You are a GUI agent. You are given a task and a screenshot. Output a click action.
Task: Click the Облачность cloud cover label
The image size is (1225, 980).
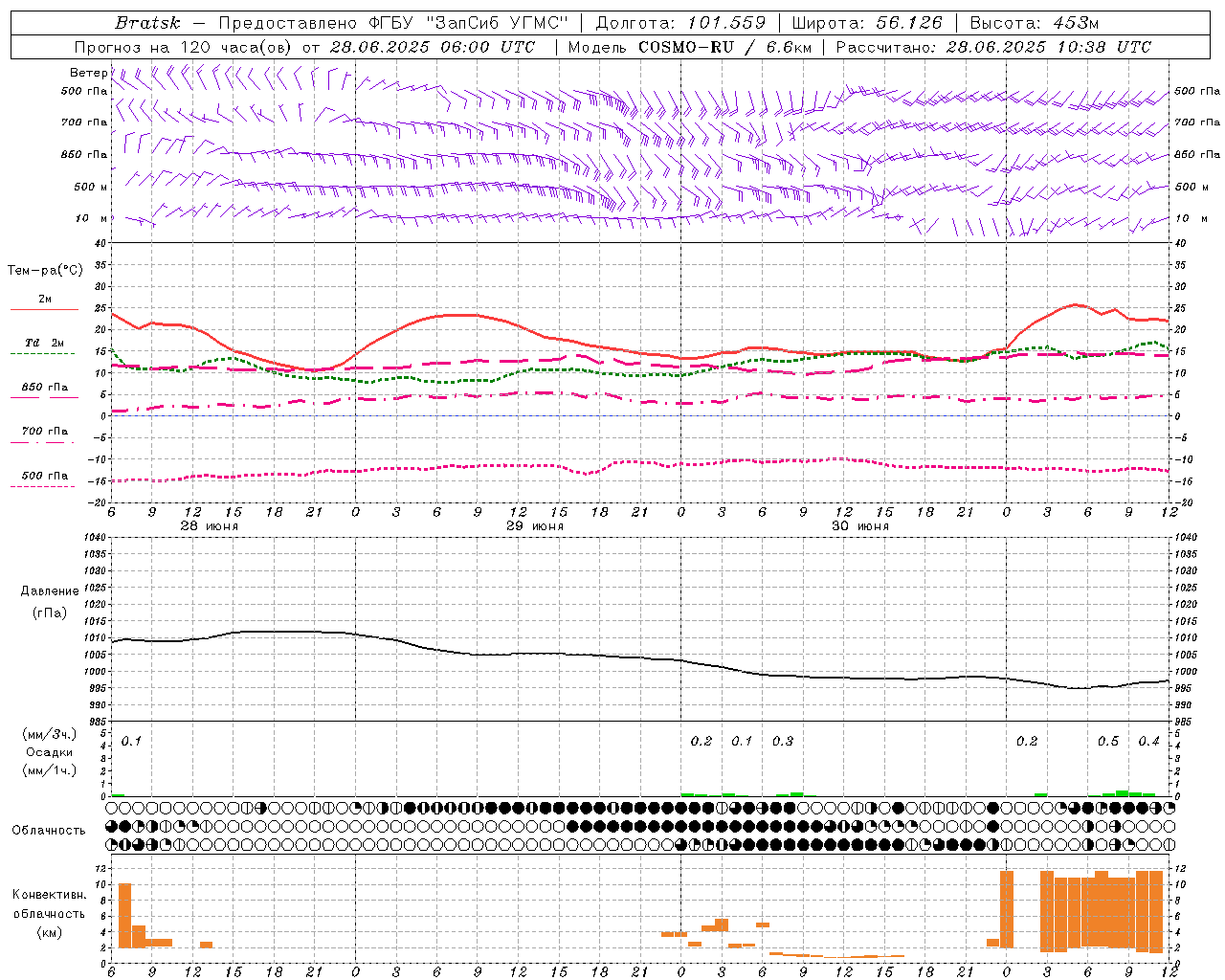tap(49, 831)
